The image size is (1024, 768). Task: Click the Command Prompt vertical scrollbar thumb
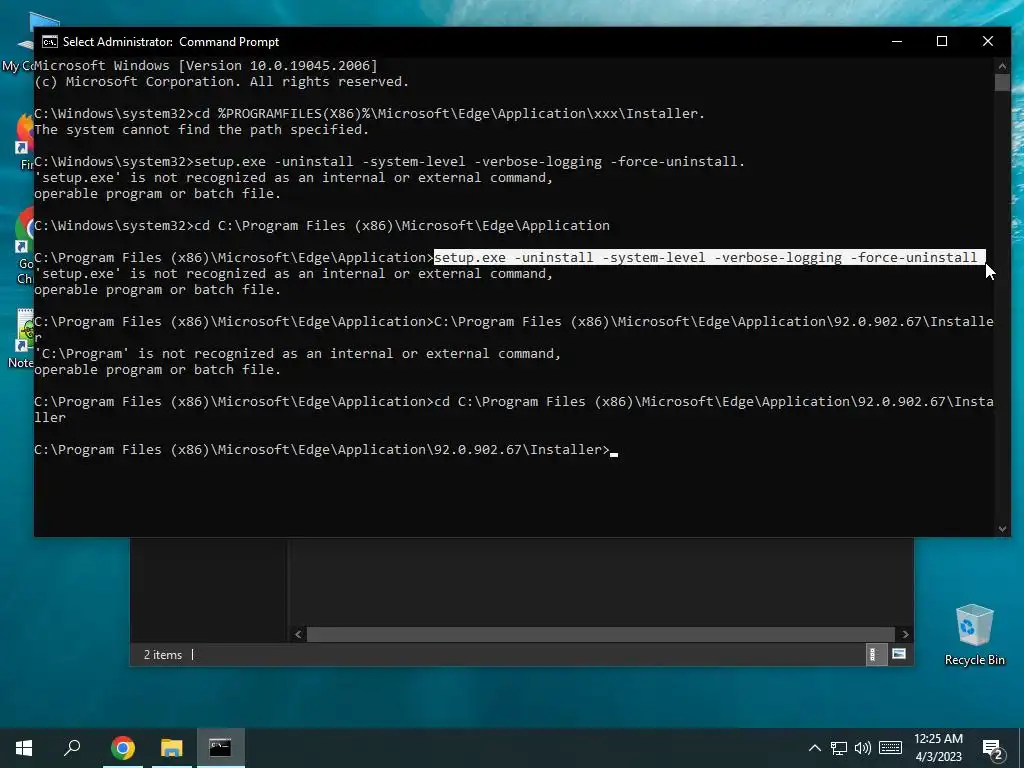[1002, 82]
